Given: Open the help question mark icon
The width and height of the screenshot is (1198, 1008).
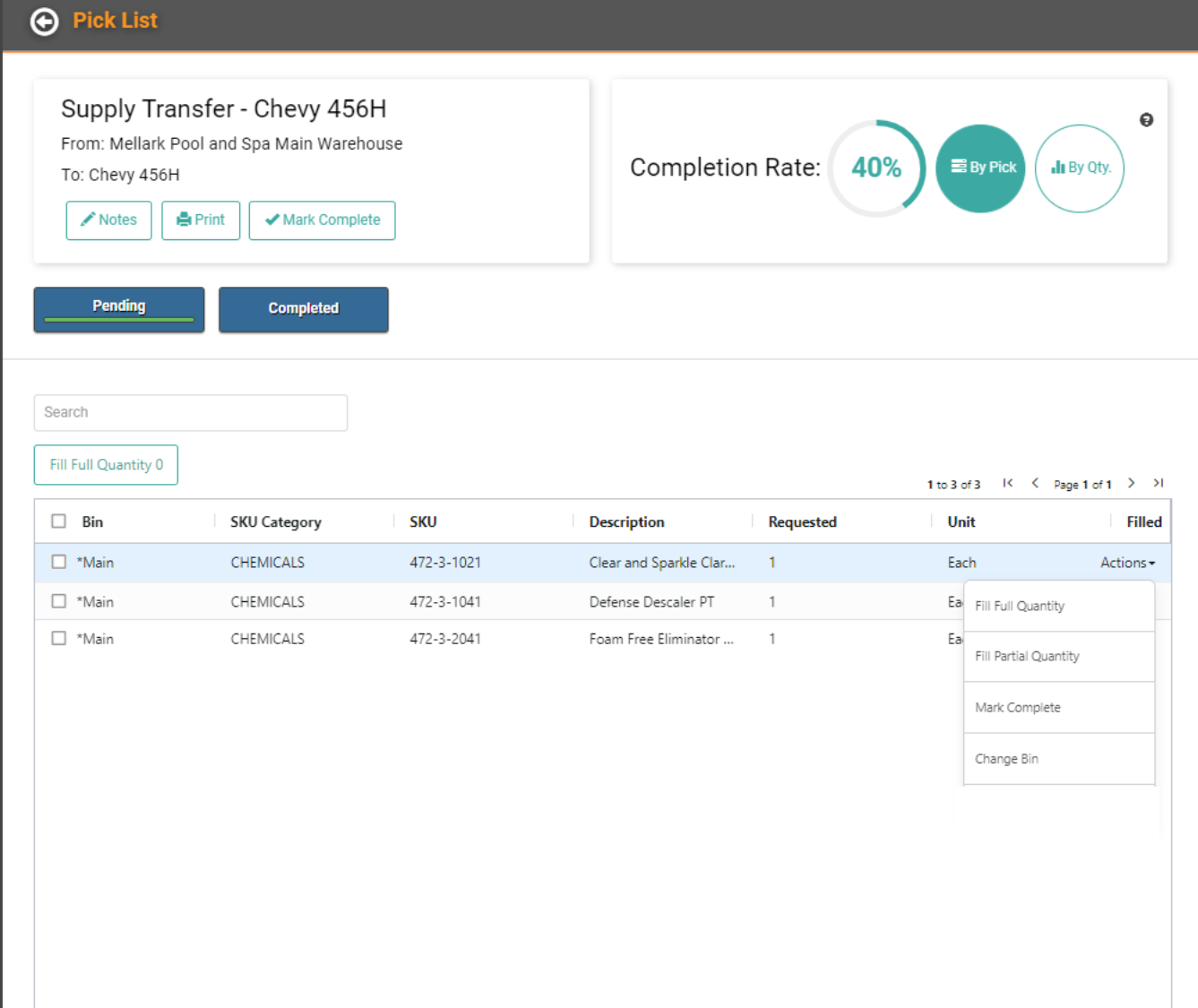Looking at the screenshot, I should point(1147,120).
